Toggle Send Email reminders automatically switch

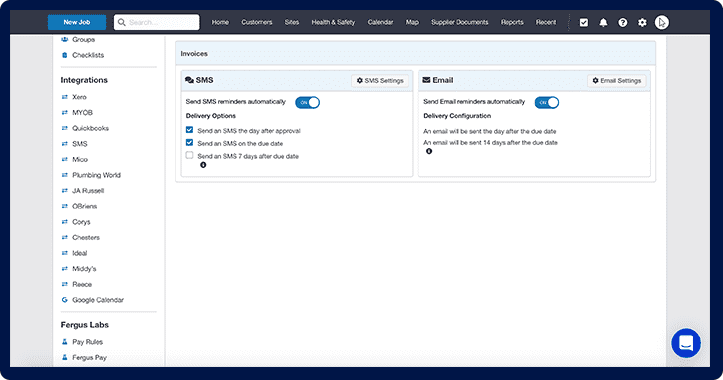pos(547,102)
